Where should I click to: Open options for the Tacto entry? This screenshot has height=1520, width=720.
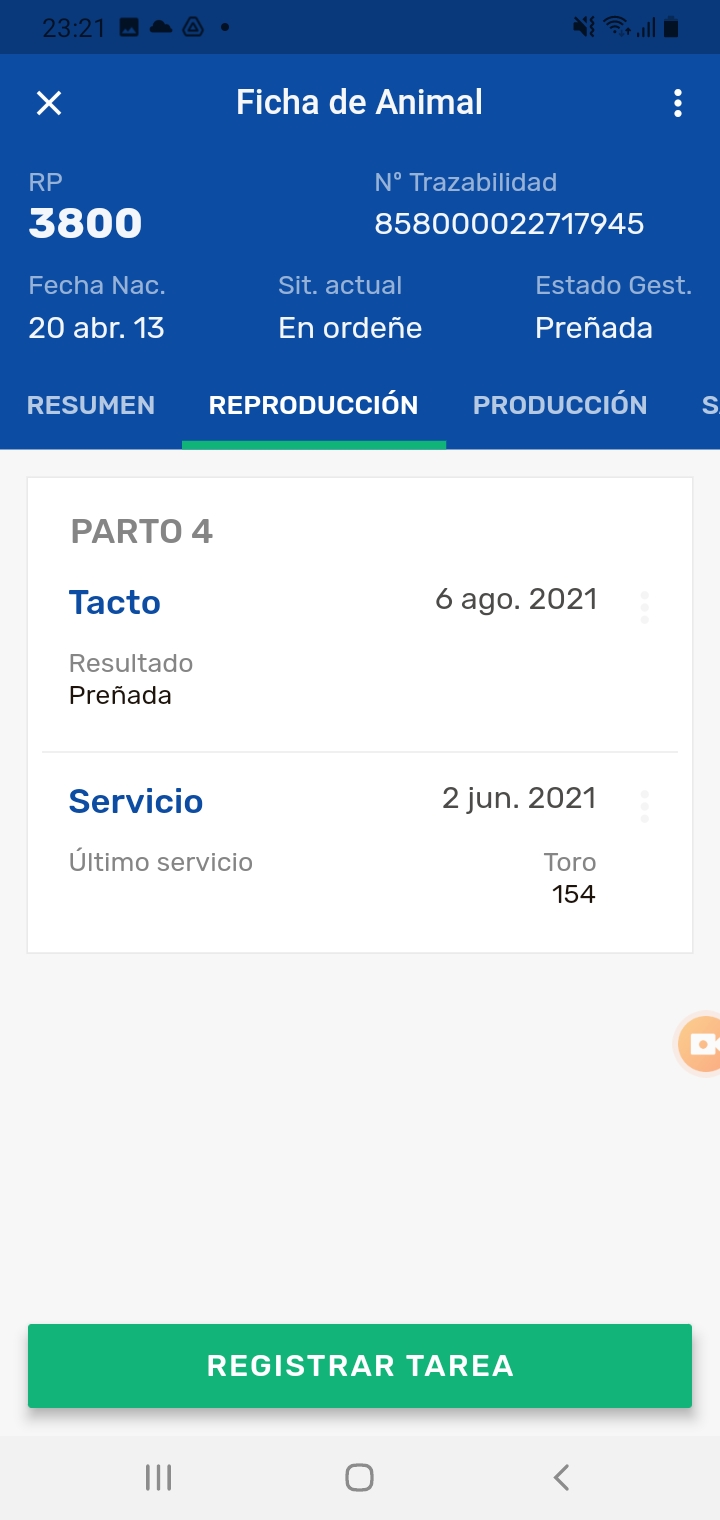644,606
